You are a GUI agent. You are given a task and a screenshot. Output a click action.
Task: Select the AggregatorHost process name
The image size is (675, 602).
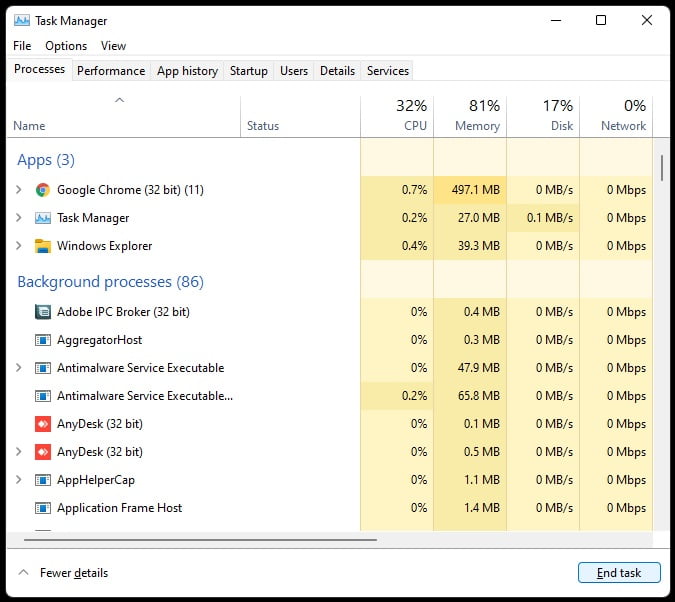pos(99,340)
